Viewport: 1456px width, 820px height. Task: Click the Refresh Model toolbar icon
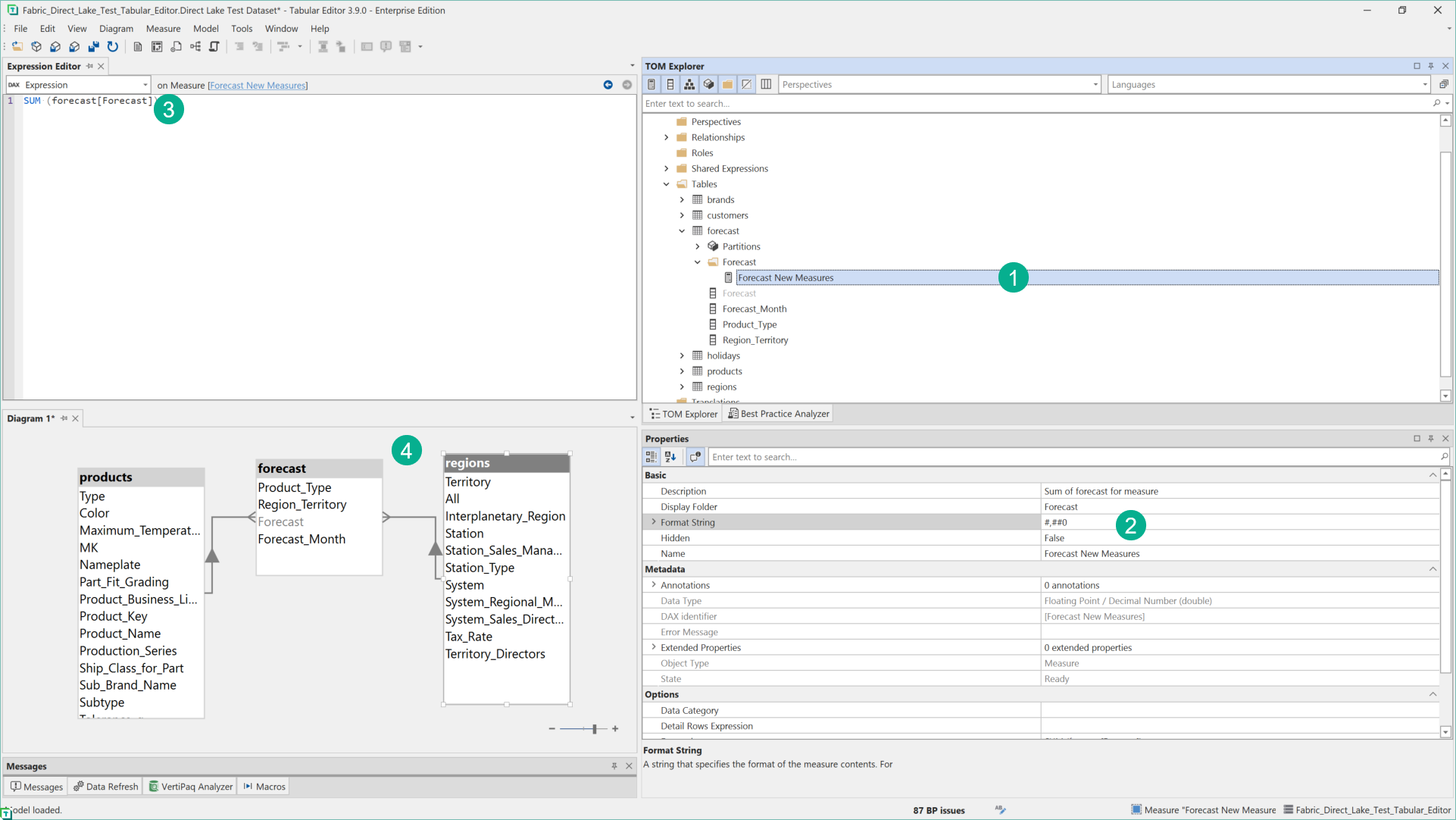[113, 46]
